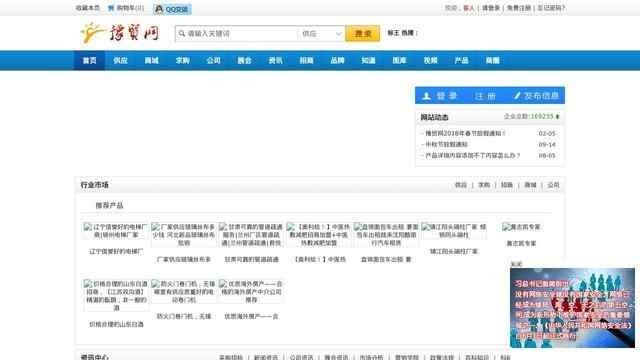This screenshot has width=640, height=360.
Task: Click the 厂家供应玻璃丝布多 caption link
Action: (x=184, y=260)
